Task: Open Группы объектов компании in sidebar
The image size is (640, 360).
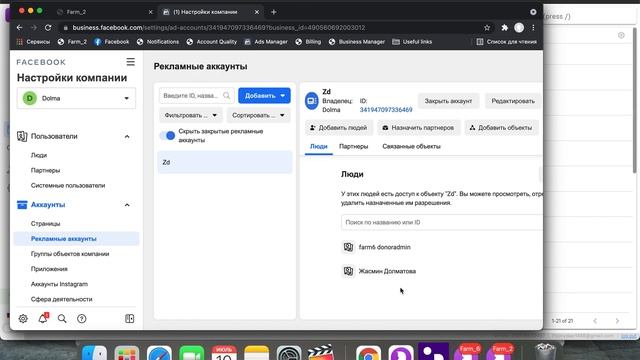Action: pyautogui.click(x=70, y=254)
